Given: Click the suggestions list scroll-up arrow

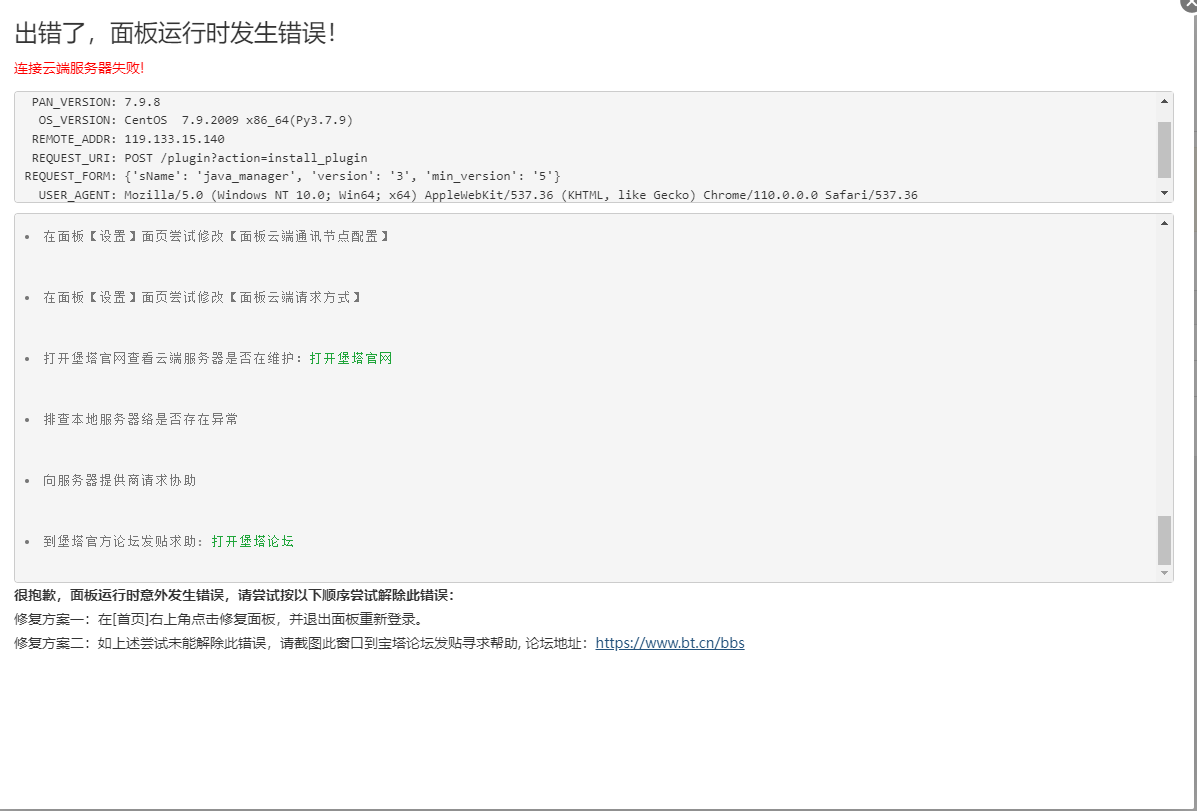Looking at the screenshot, I should [1164, 223].
